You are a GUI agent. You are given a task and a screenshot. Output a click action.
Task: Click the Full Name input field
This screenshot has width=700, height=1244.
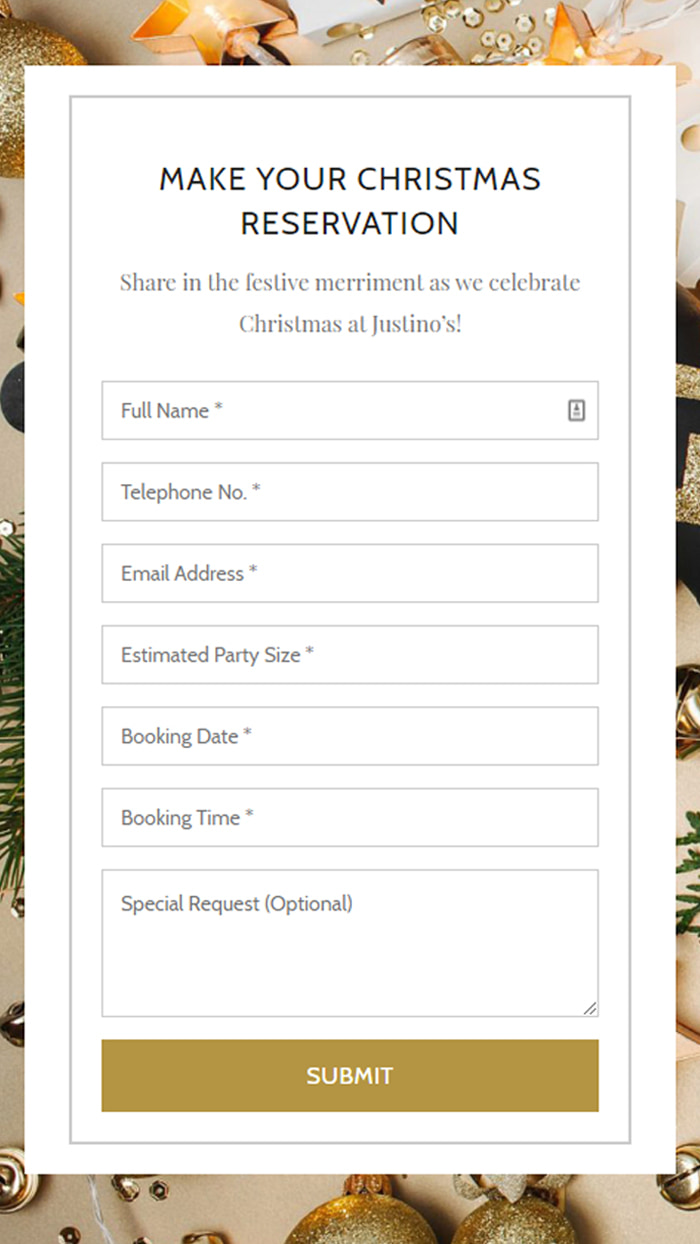[330, 410]
